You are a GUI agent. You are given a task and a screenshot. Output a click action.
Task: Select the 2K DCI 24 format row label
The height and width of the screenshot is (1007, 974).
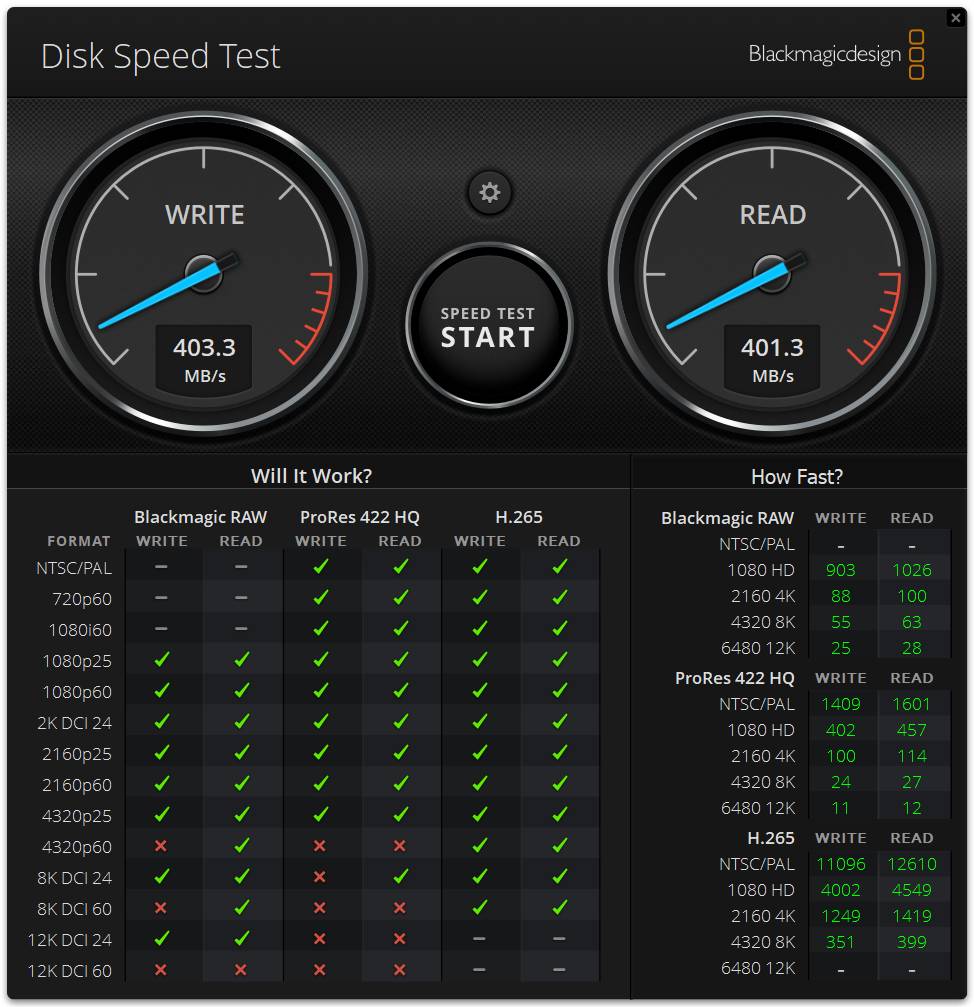pyautogui.click(x=74, y=723)
